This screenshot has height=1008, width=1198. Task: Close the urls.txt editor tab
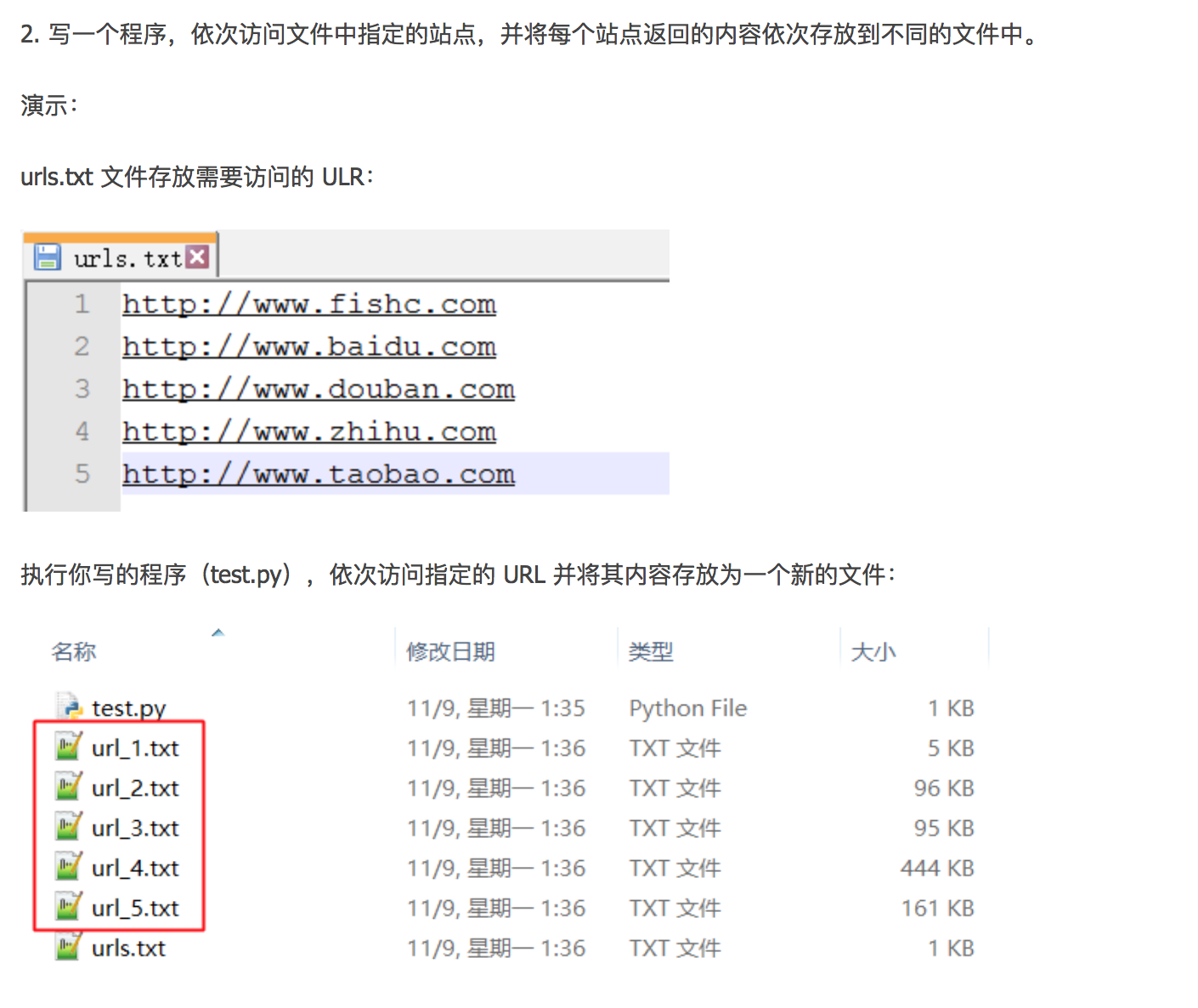point(197,257)
